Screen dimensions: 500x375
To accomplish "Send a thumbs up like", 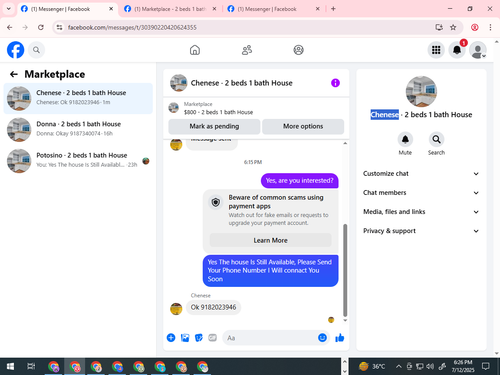I will 340,338.
